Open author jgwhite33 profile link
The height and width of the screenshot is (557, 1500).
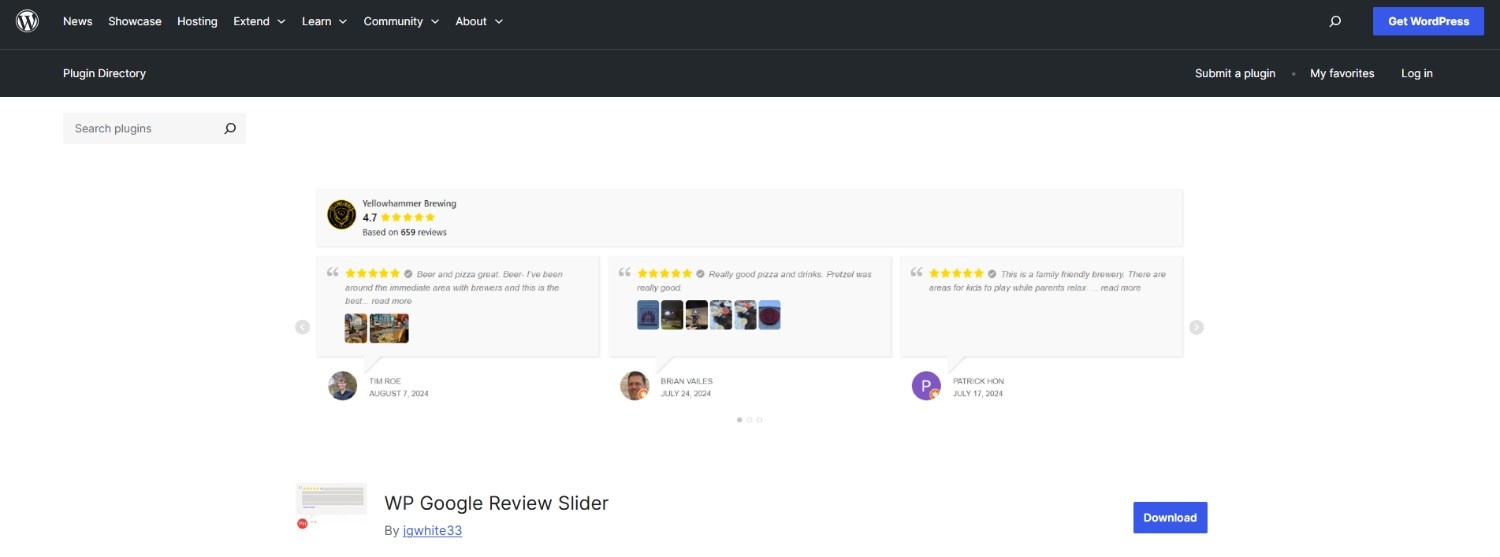tap(432, 531)
